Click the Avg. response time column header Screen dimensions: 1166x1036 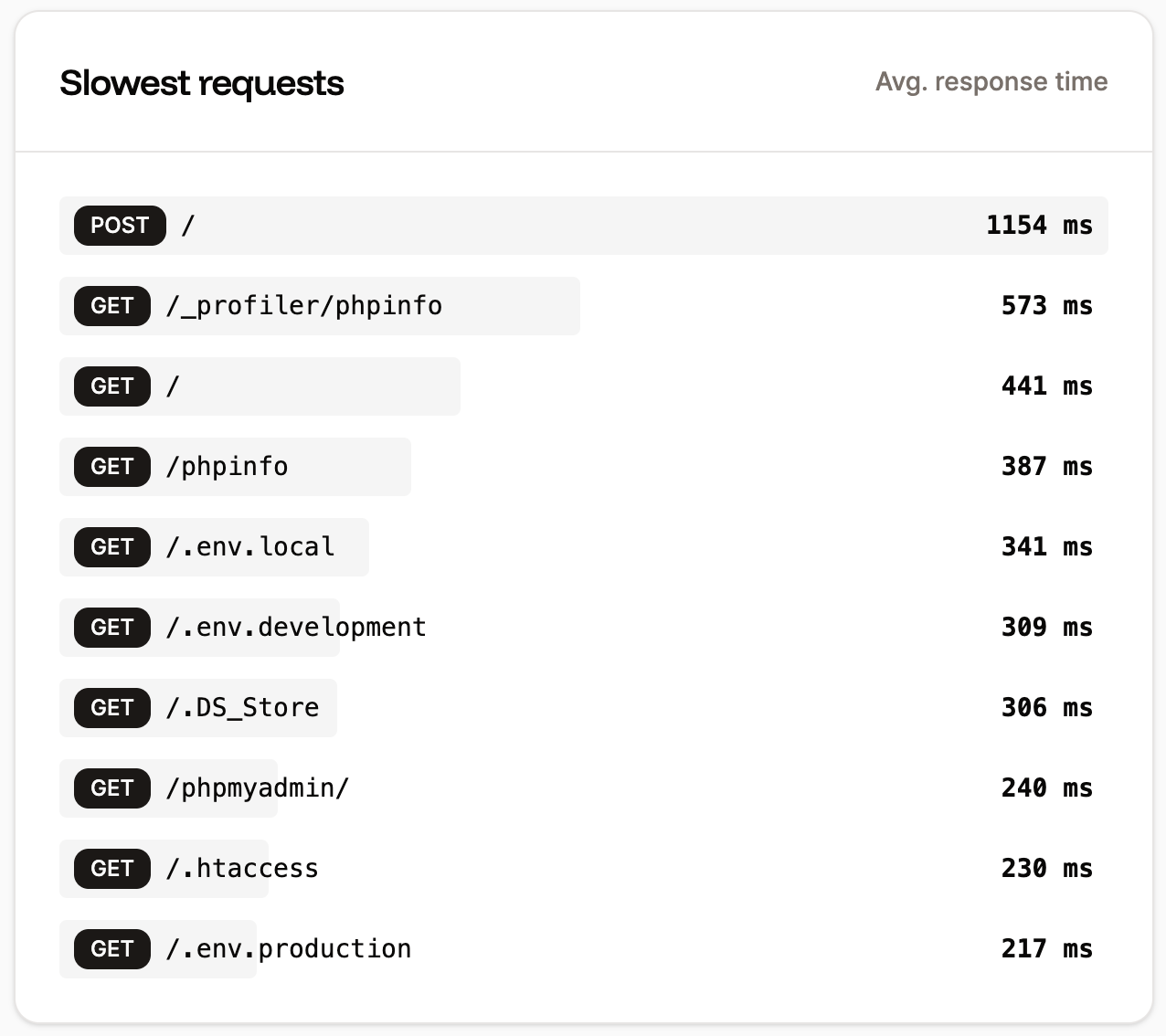(x=991, y=81)
